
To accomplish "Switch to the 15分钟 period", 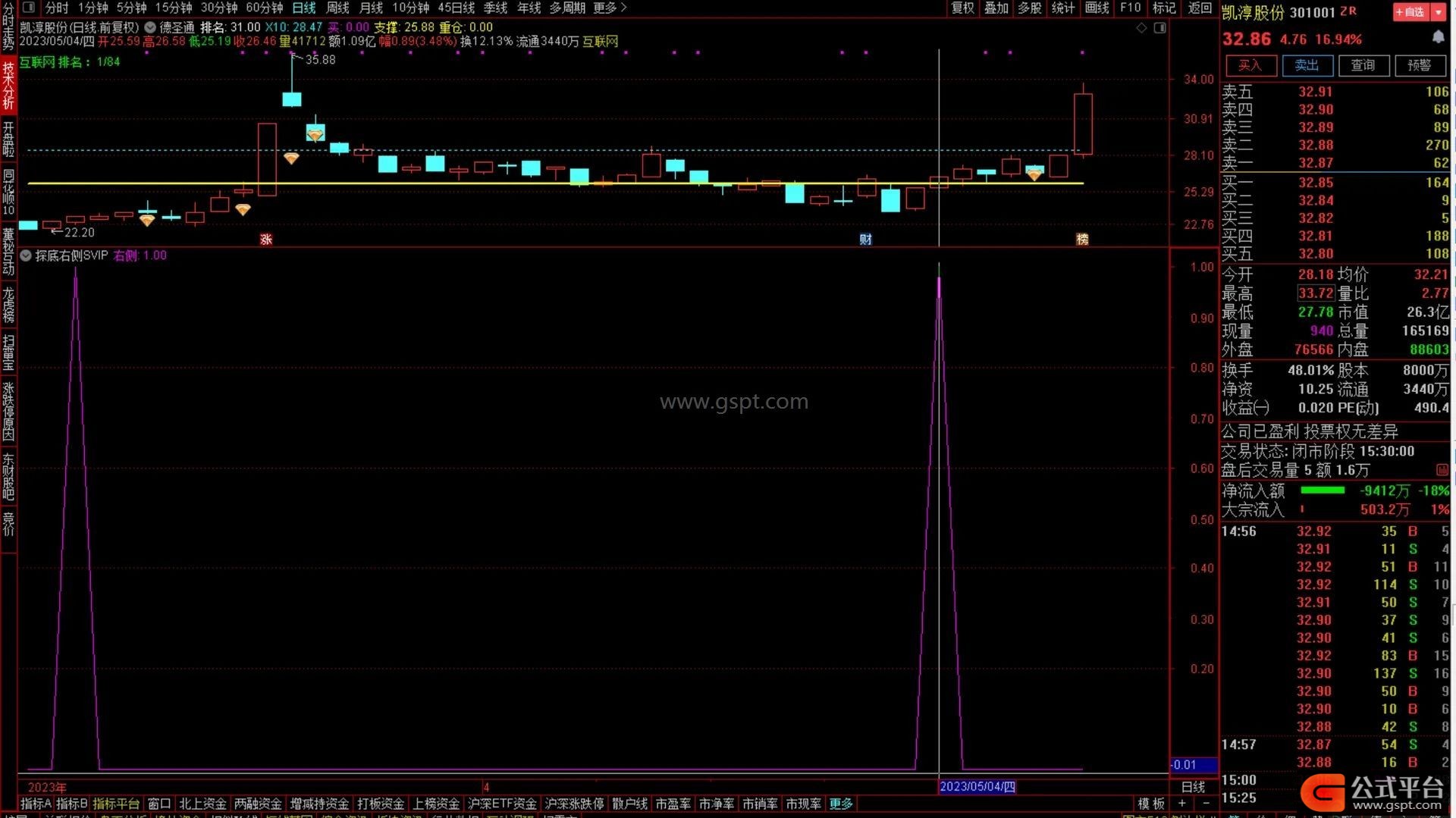I will (x=174, y=8).
